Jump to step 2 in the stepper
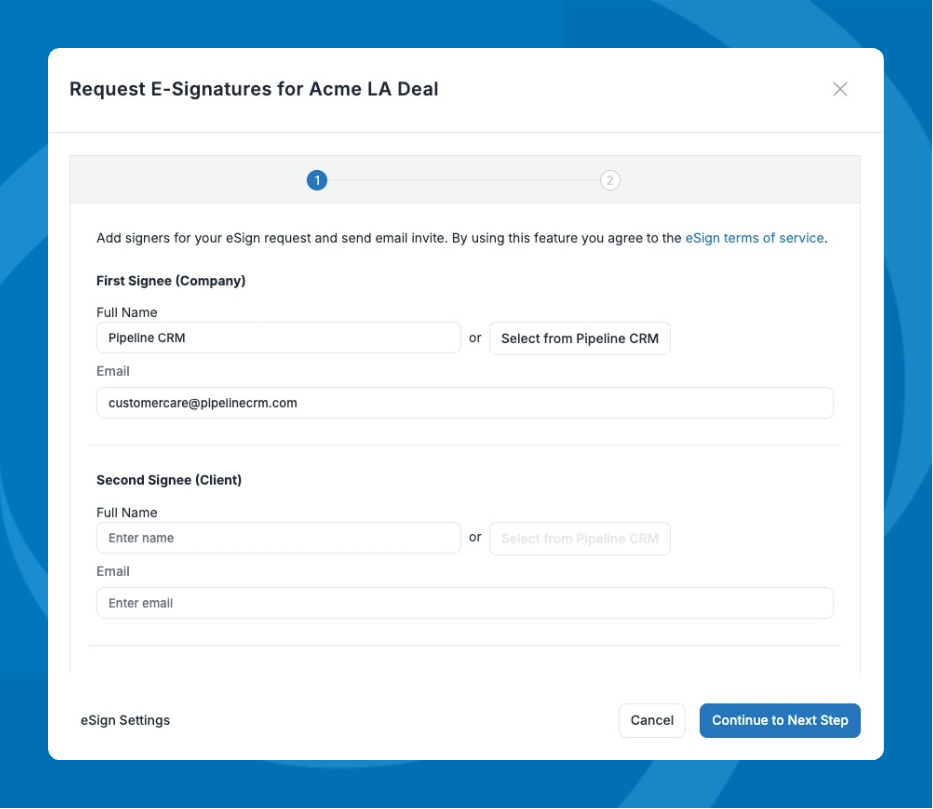This screenshot has width=933, height=809. pos(610,181)
